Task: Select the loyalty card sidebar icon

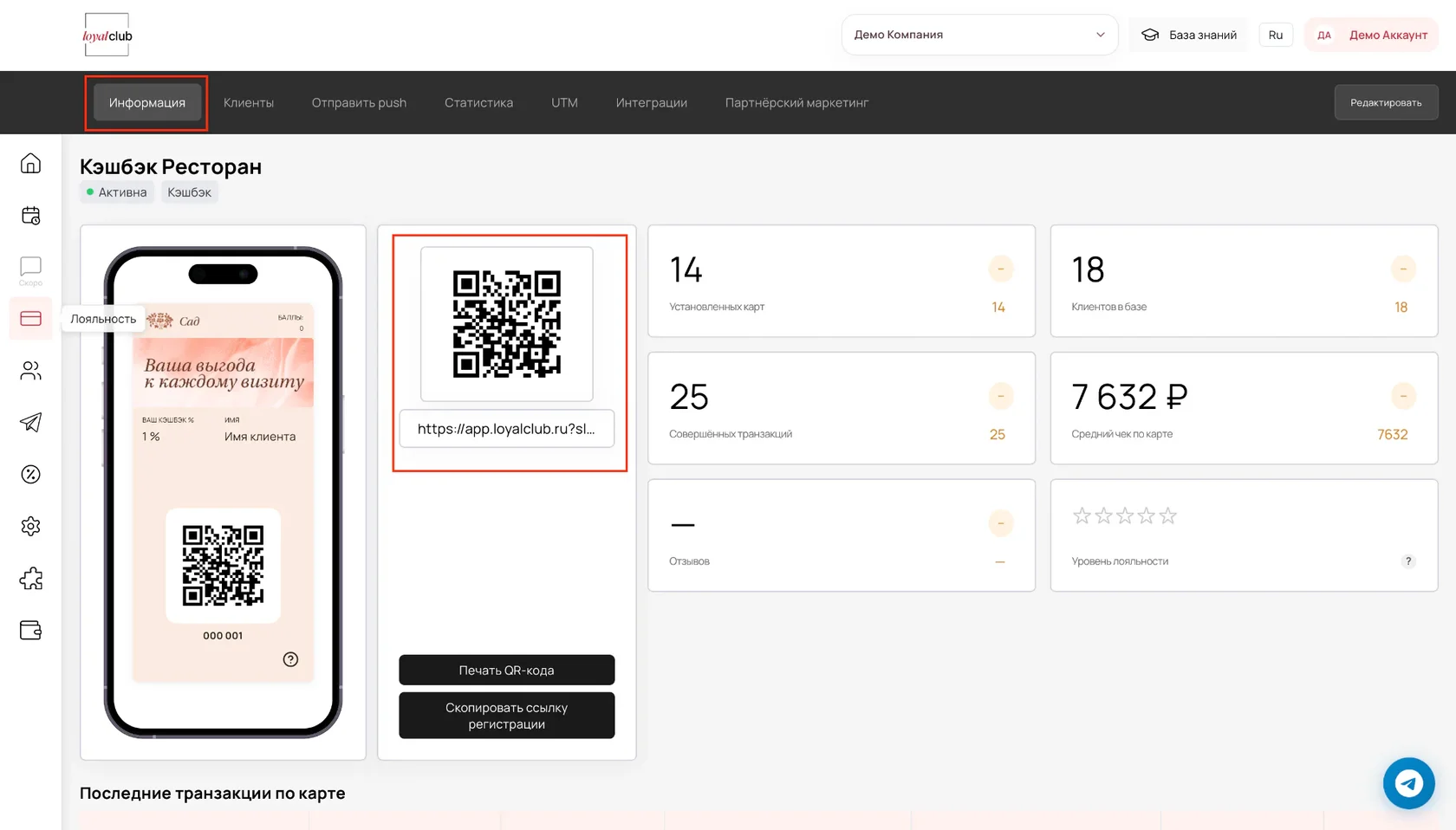Action: [30, 319]
